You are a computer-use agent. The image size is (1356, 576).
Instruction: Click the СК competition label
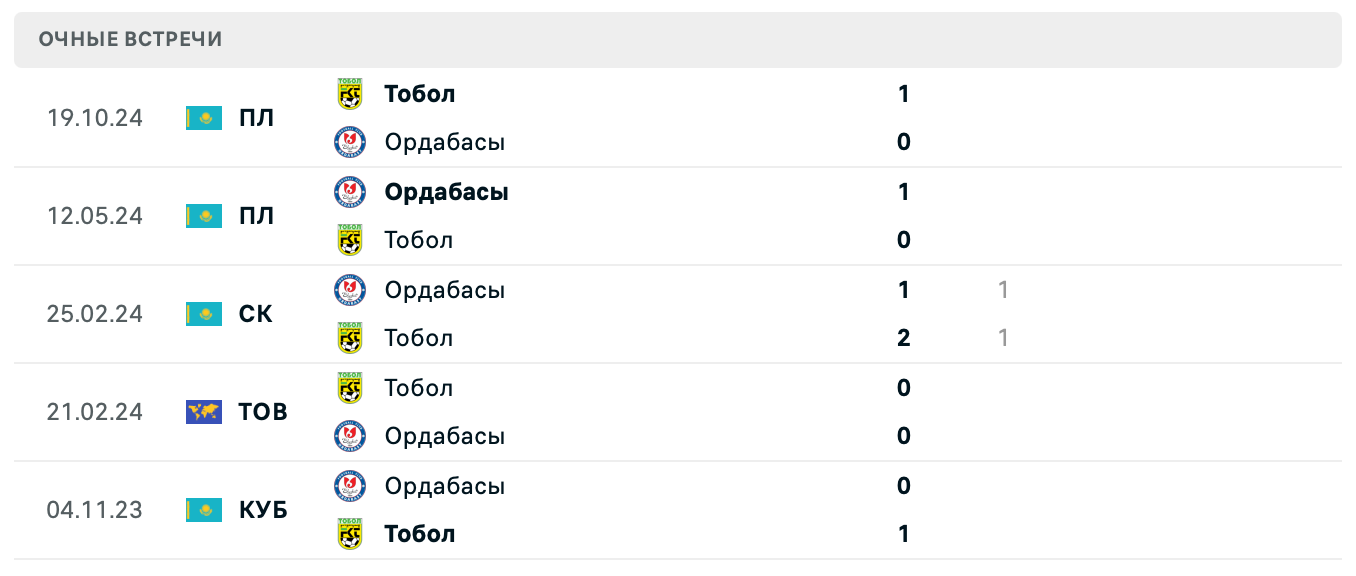256,313
